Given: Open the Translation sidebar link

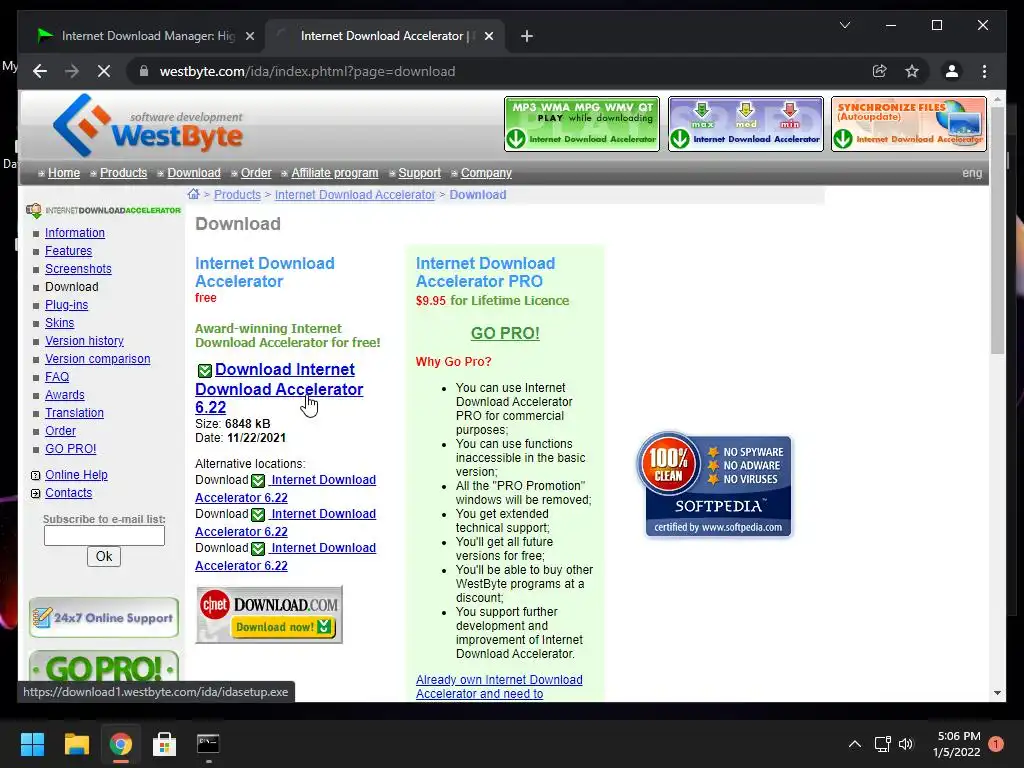Looking at the screenshot, I should [74, 413].
